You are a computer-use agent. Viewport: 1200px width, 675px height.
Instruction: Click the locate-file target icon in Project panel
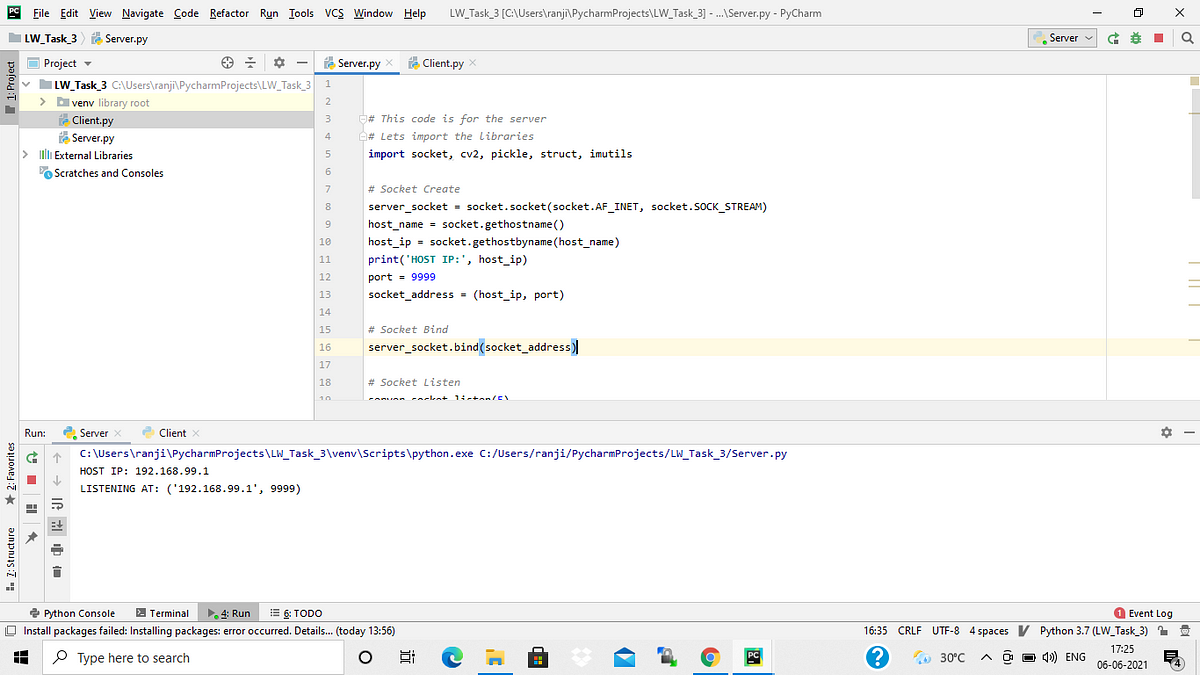point(227,63)
